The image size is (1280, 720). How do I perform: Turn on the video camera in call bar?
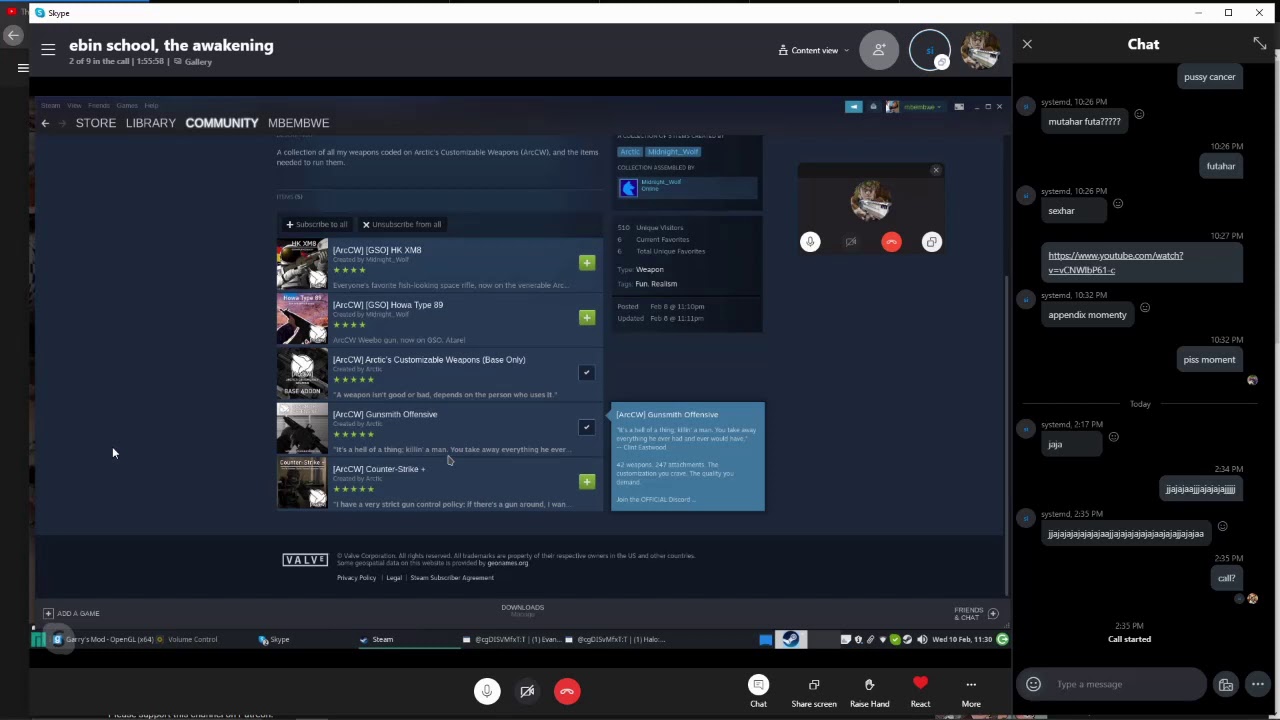[527, 691]
